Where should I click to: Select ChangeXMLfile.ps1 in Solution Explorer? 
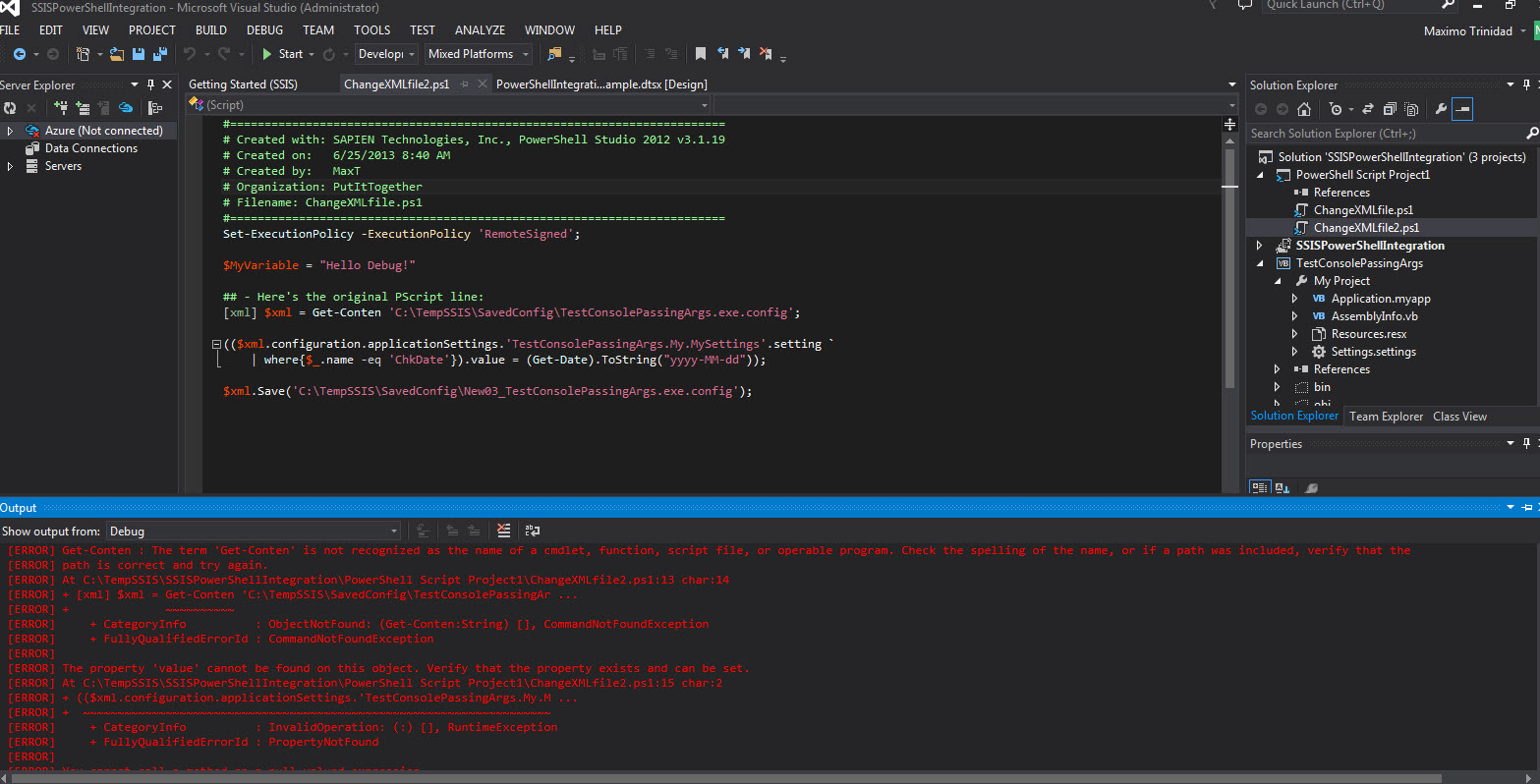[x=1363, y=210]
